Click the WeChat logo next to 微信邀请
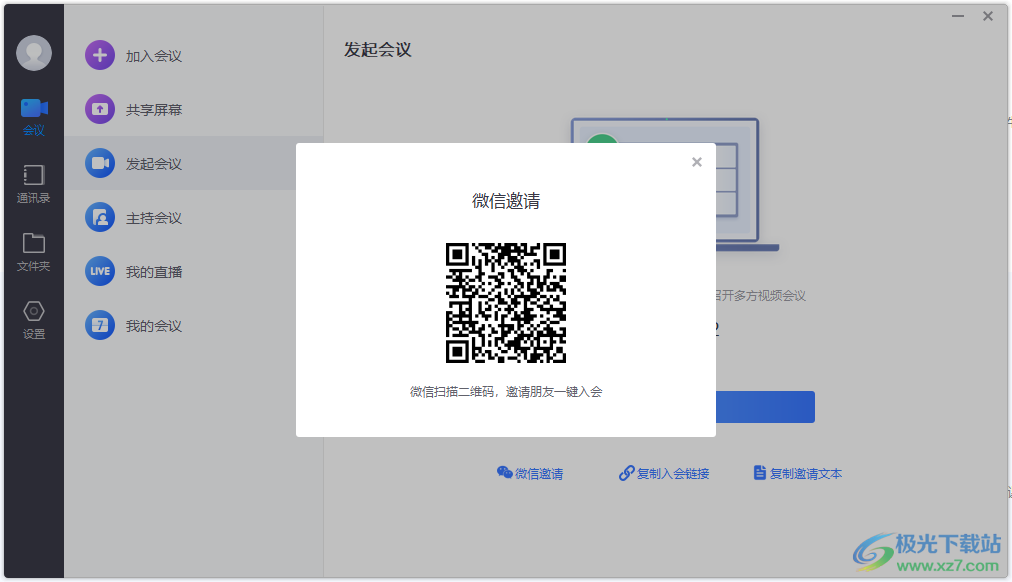Viewport: 1012px width, 582px height. click(x=504, y=472)
